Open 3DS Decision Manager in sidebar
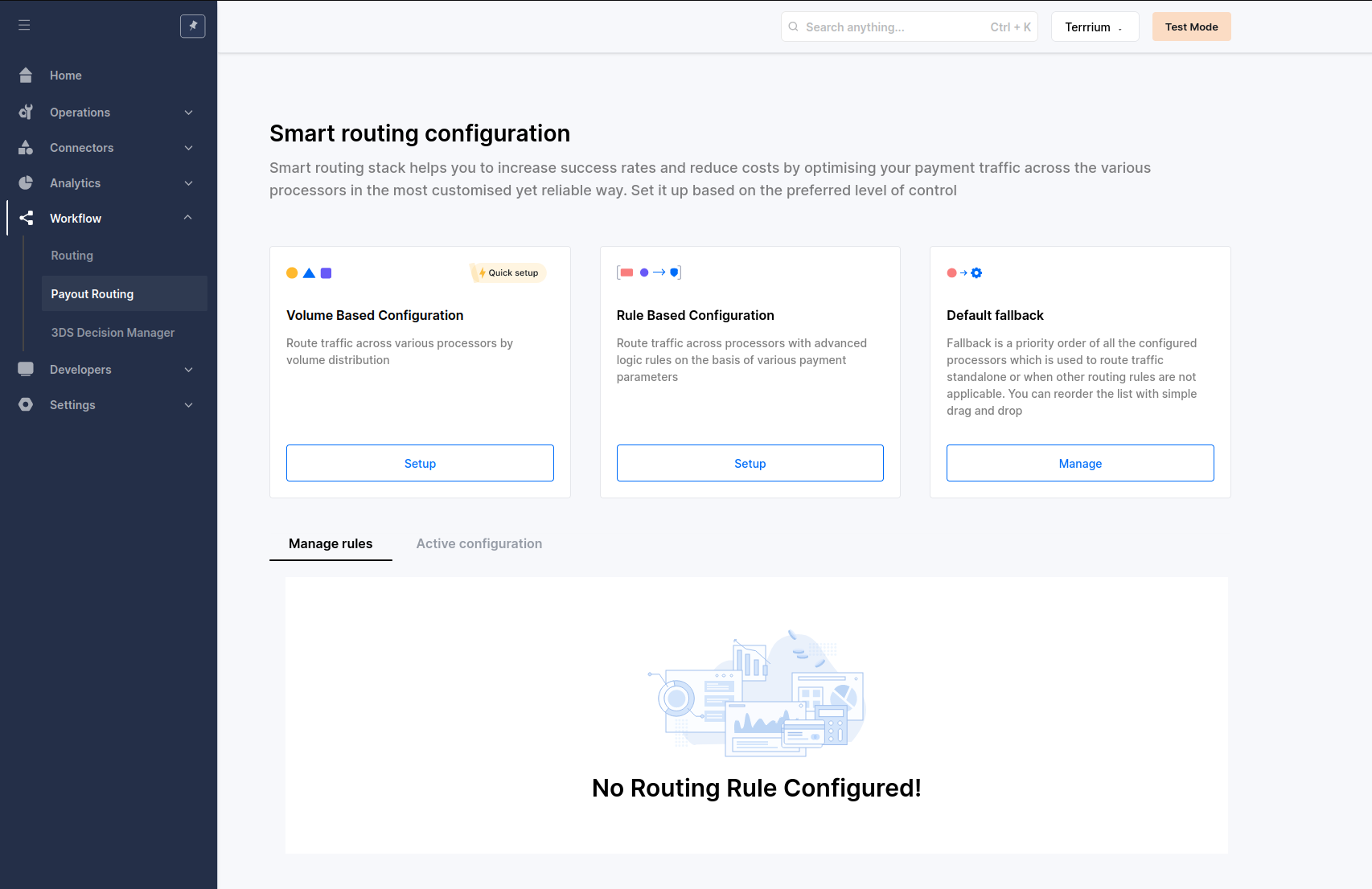 [113, 333]
